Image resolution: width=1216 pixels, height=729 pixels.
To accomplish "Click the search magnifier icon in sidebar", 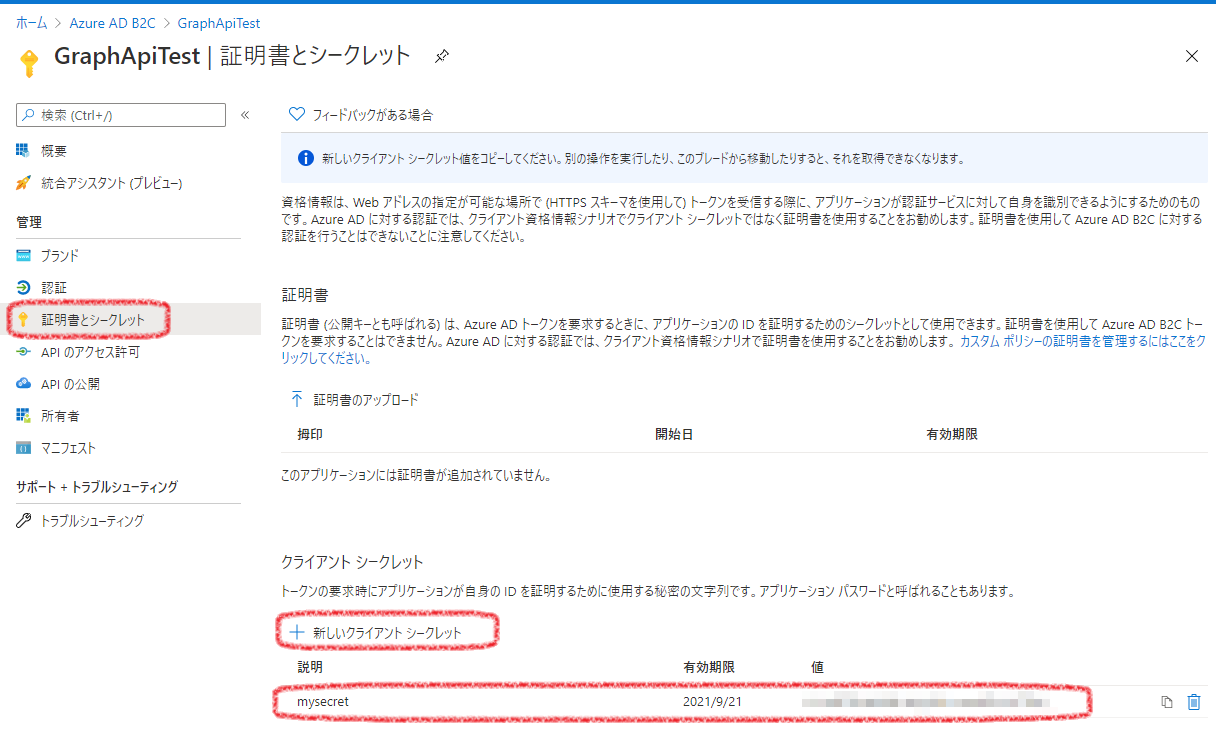I will tap(29, 115).
